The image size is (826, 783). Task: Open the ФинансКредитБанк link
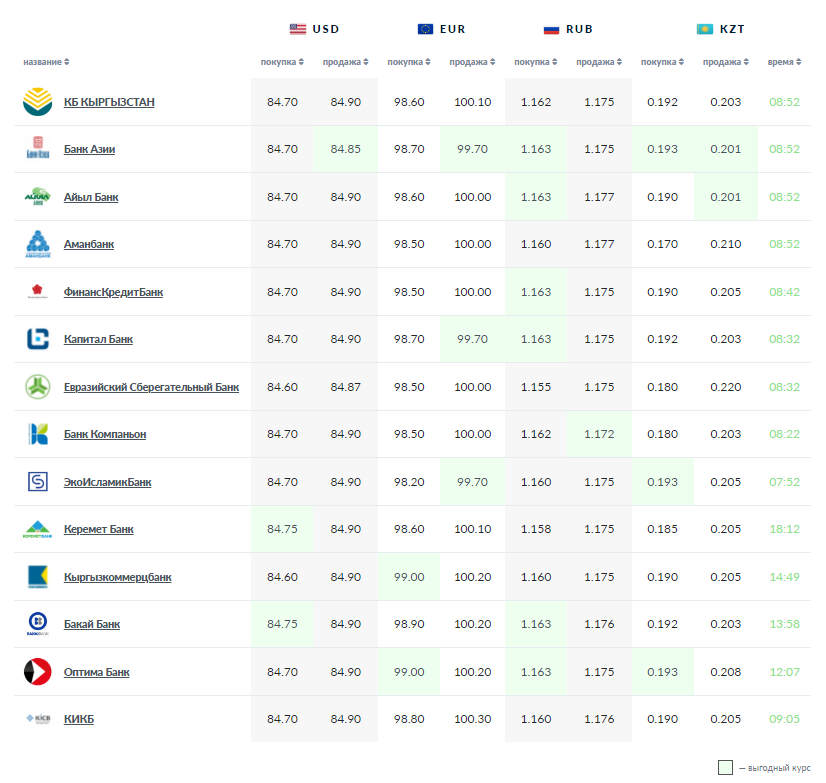113,292
